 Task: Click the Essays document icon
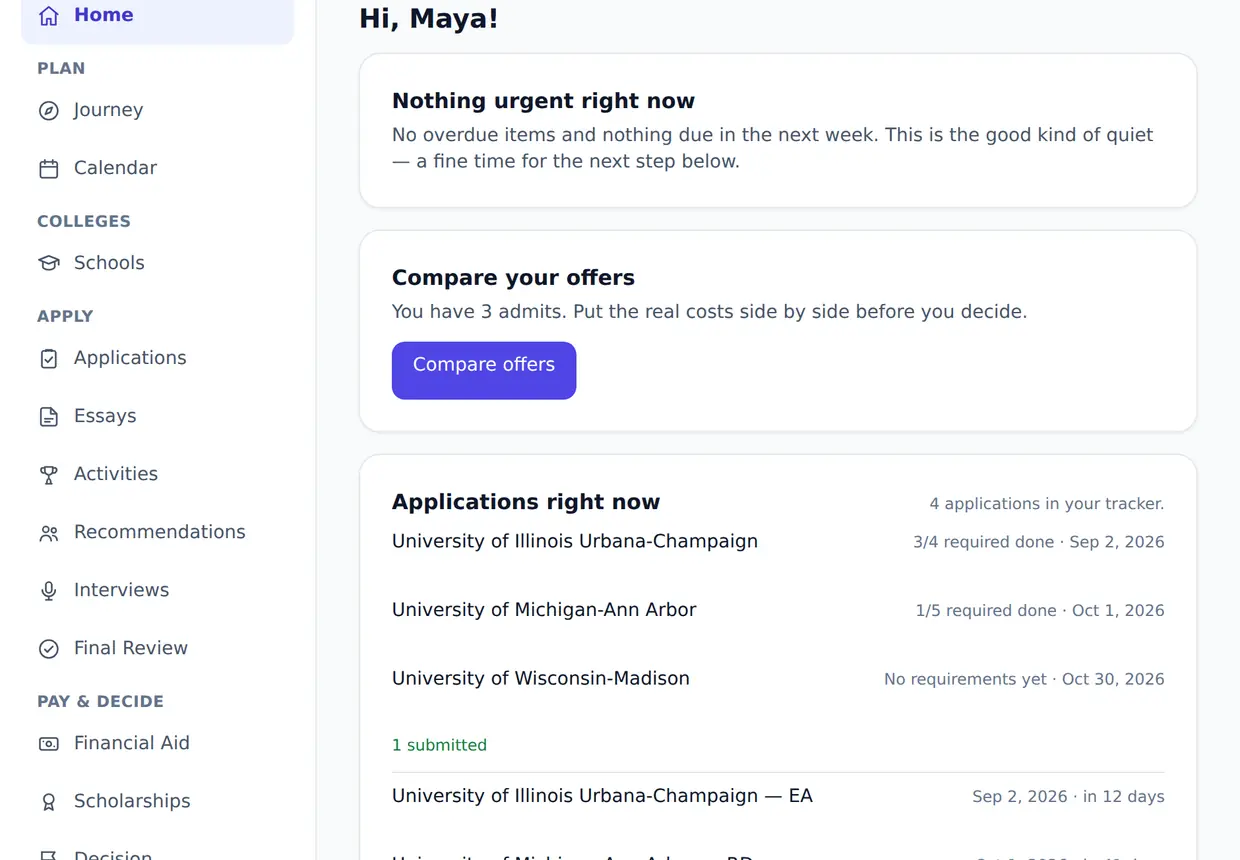(49, 417)
